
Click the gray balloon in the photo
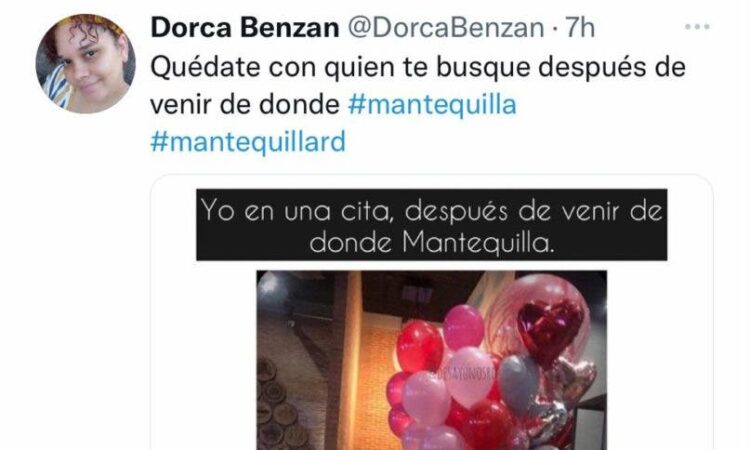519,384
